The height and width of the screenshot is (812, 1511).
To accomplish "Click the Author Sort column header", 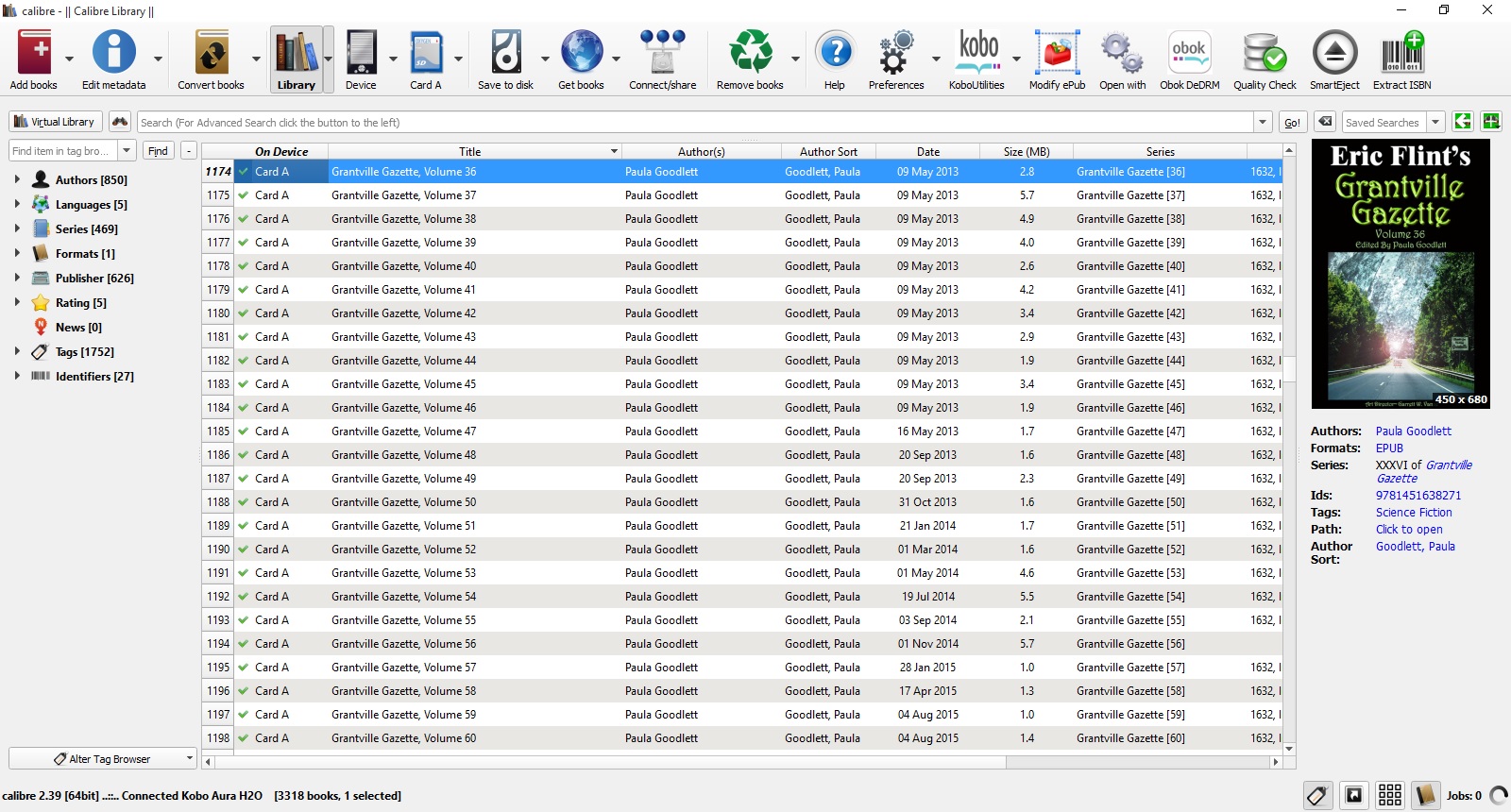I will [828, 151].
